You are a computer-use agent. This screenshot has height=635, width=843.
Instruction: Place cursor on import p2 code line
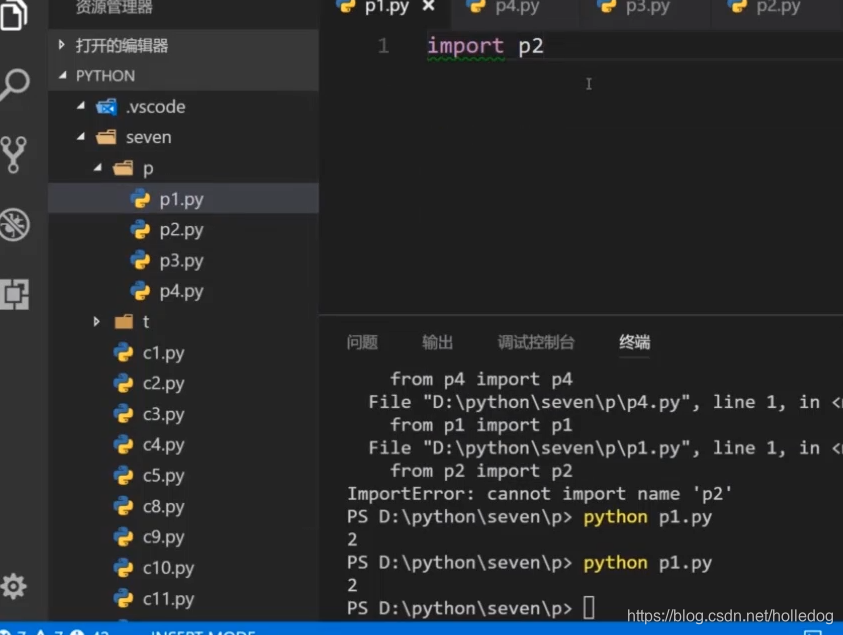485,46
